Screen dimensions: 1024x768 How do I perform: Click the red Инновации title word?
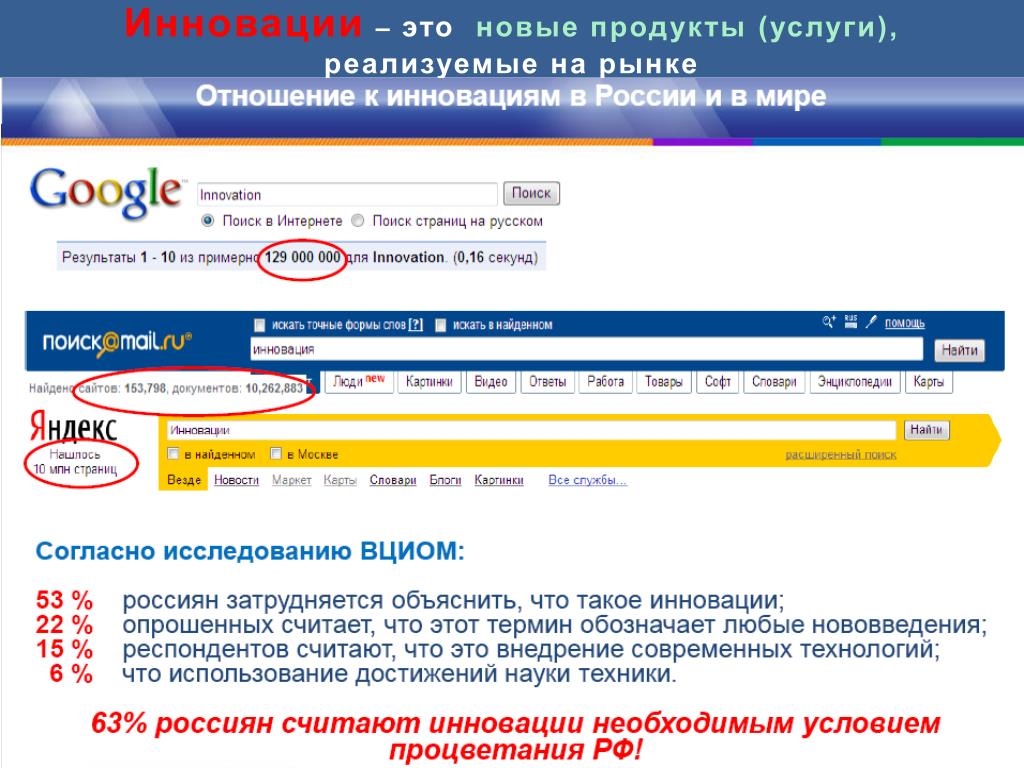(x=242, y=24)
